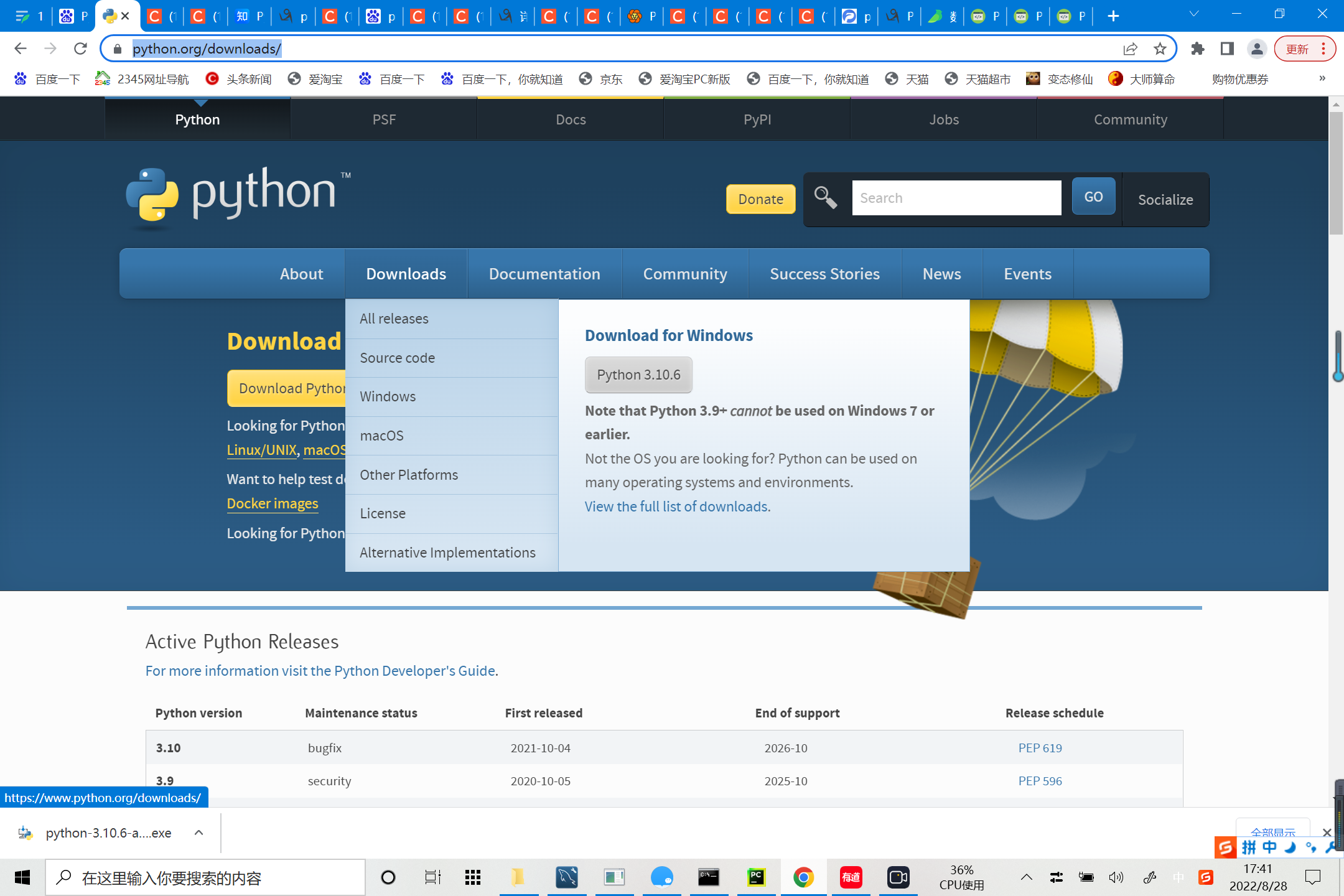Select the PSF top navigation tab
Image resolution: width=1344 pixels, height=896 pixels.
click(384, 119)
